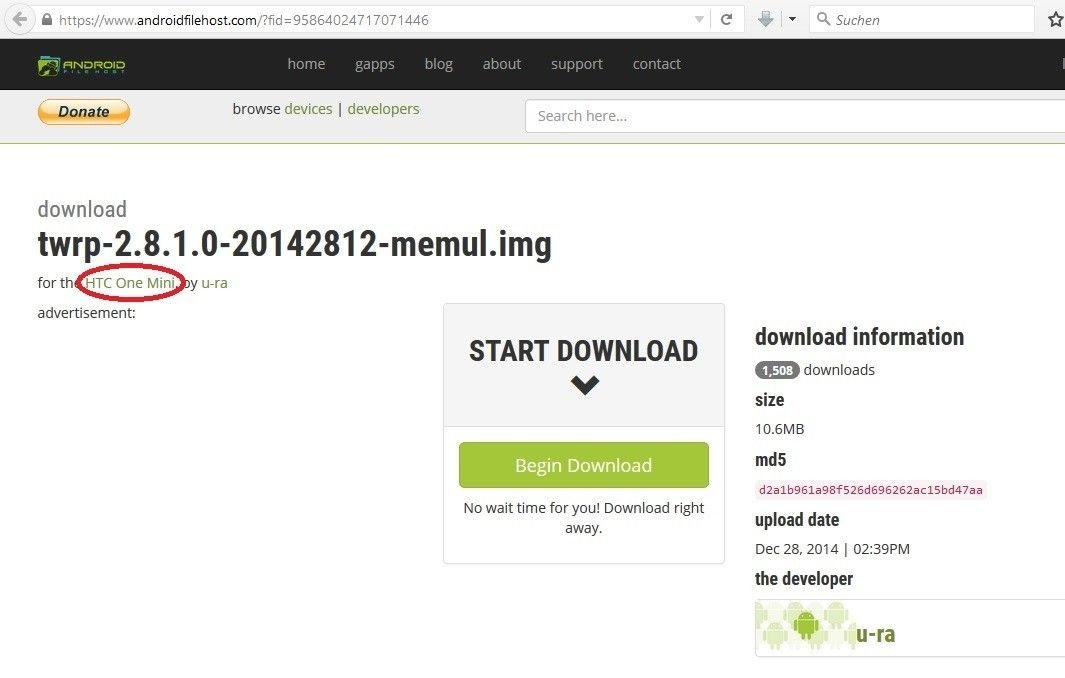Click the bookmark star icon

(1055, 20)
